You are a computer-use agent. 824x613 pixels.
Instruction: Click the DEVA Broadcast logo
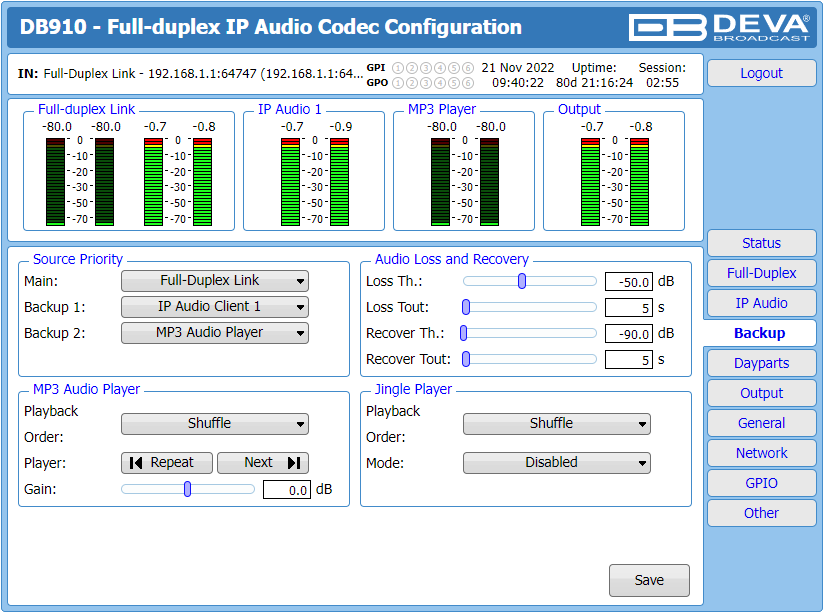point(719,27)
